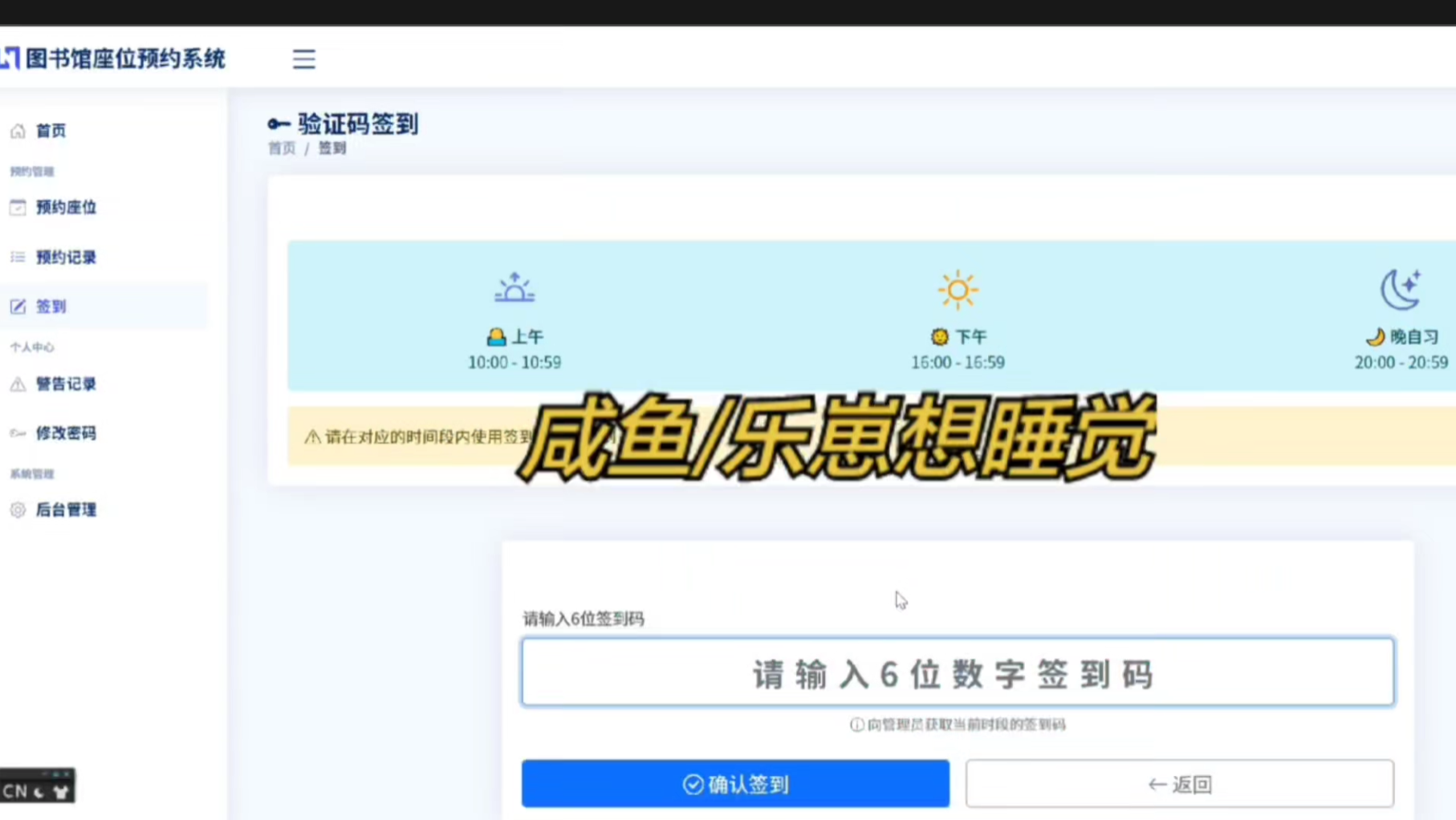1456x820 pixels.
Task: Click the 首页 breadcrumb link
Action: pyautogui.click(x=282, y=148)
